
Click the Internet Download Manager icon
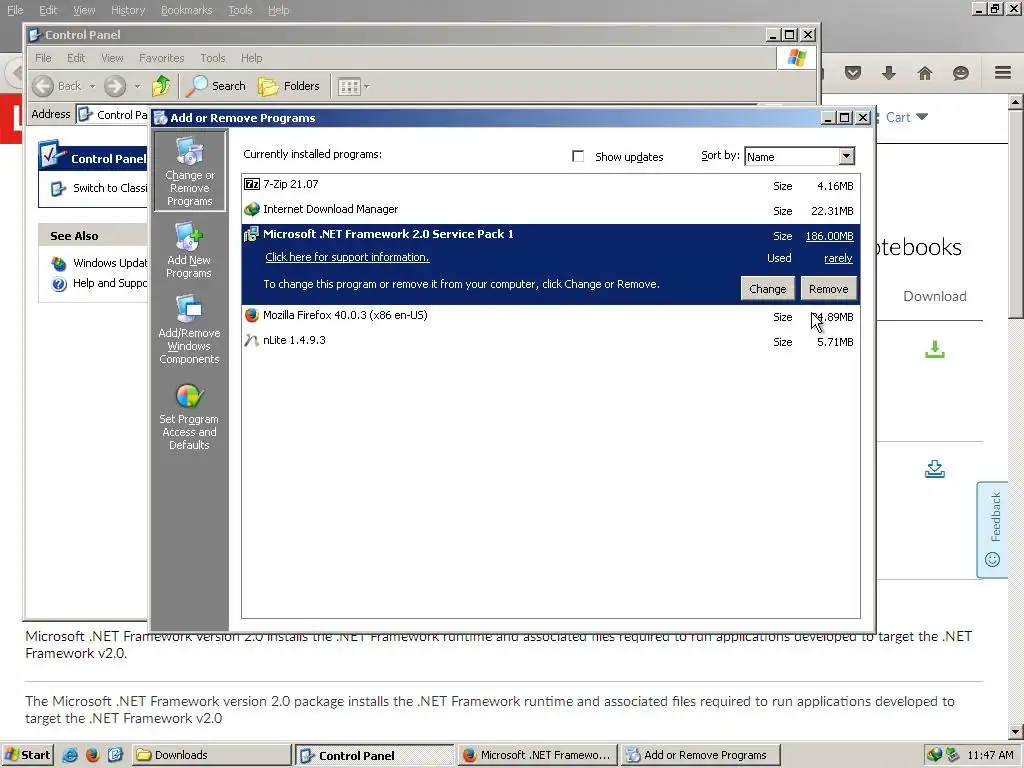coord(251,210)
